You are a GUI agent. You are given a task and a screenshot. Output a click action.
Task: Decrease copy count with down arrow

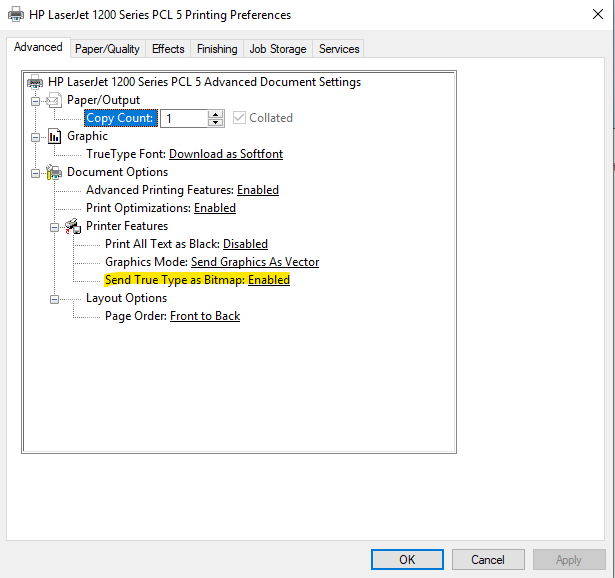coord(215,122)
